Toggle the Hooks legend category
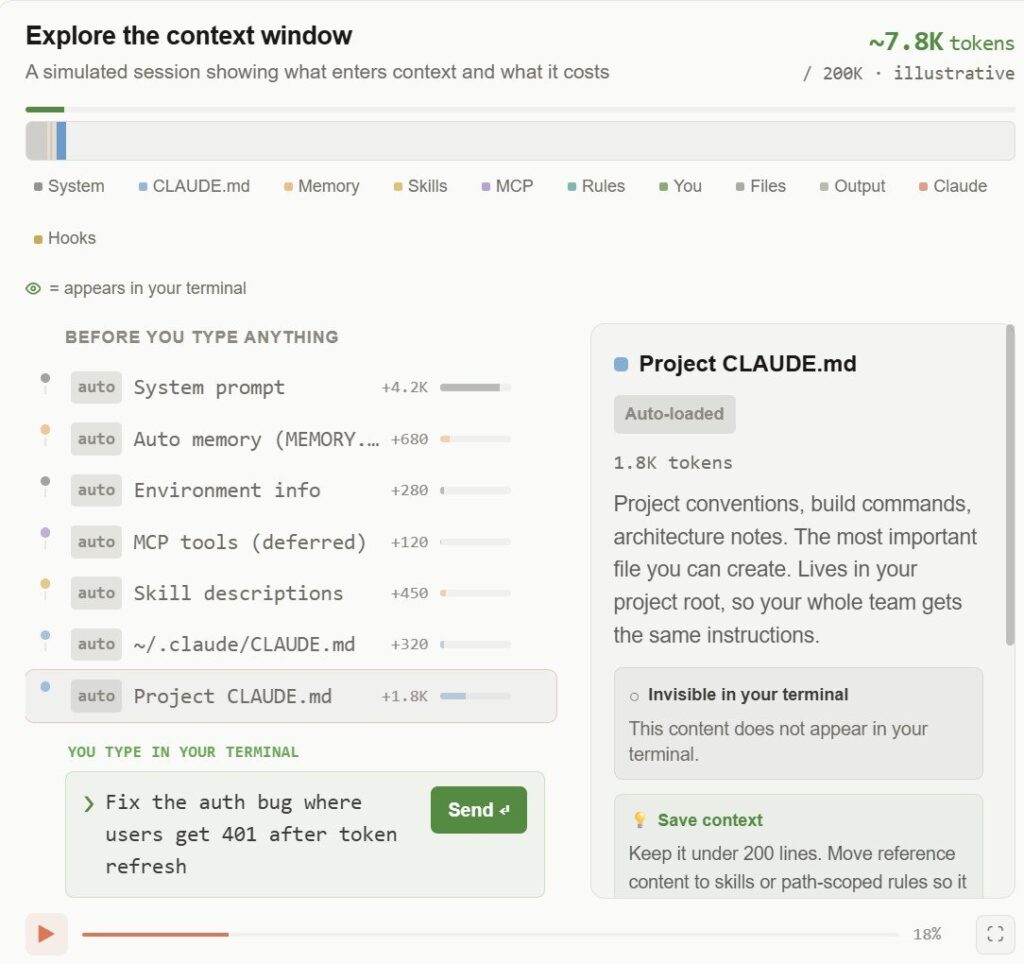Viewport: 1024px width, 964px height. [65, 238]
